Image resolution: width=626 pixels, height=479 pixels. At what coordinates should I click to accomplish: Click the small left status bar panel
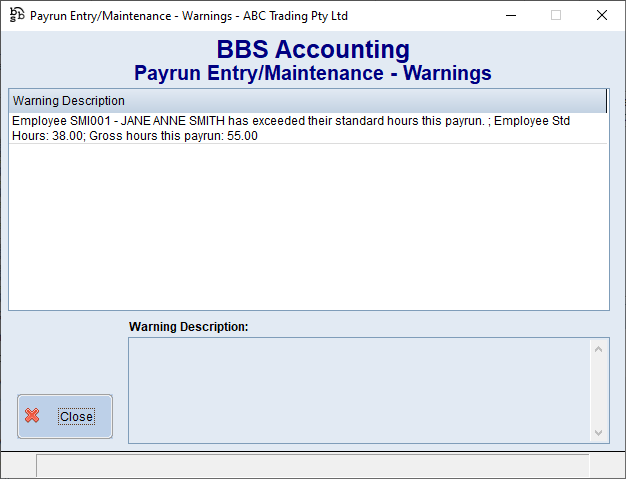tap(18, 466)
